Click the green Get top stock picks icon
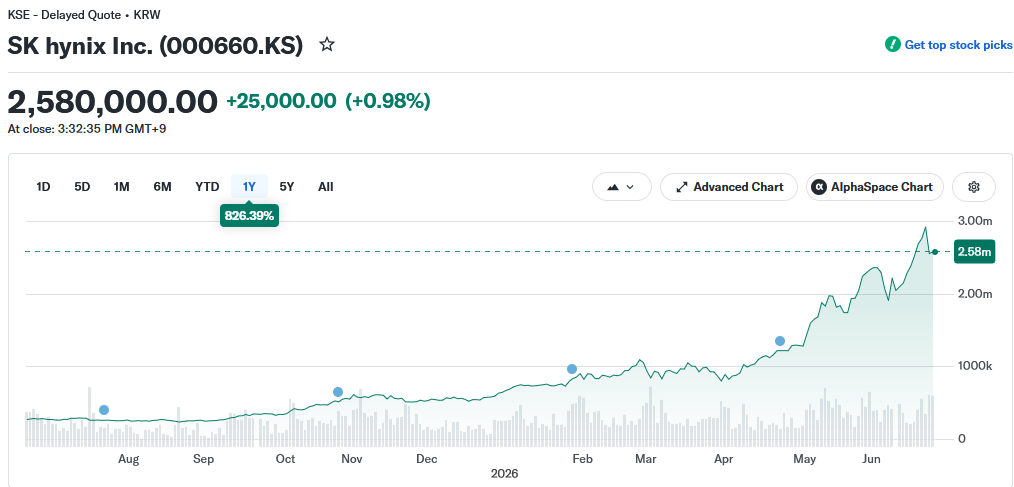 point(892,45)
